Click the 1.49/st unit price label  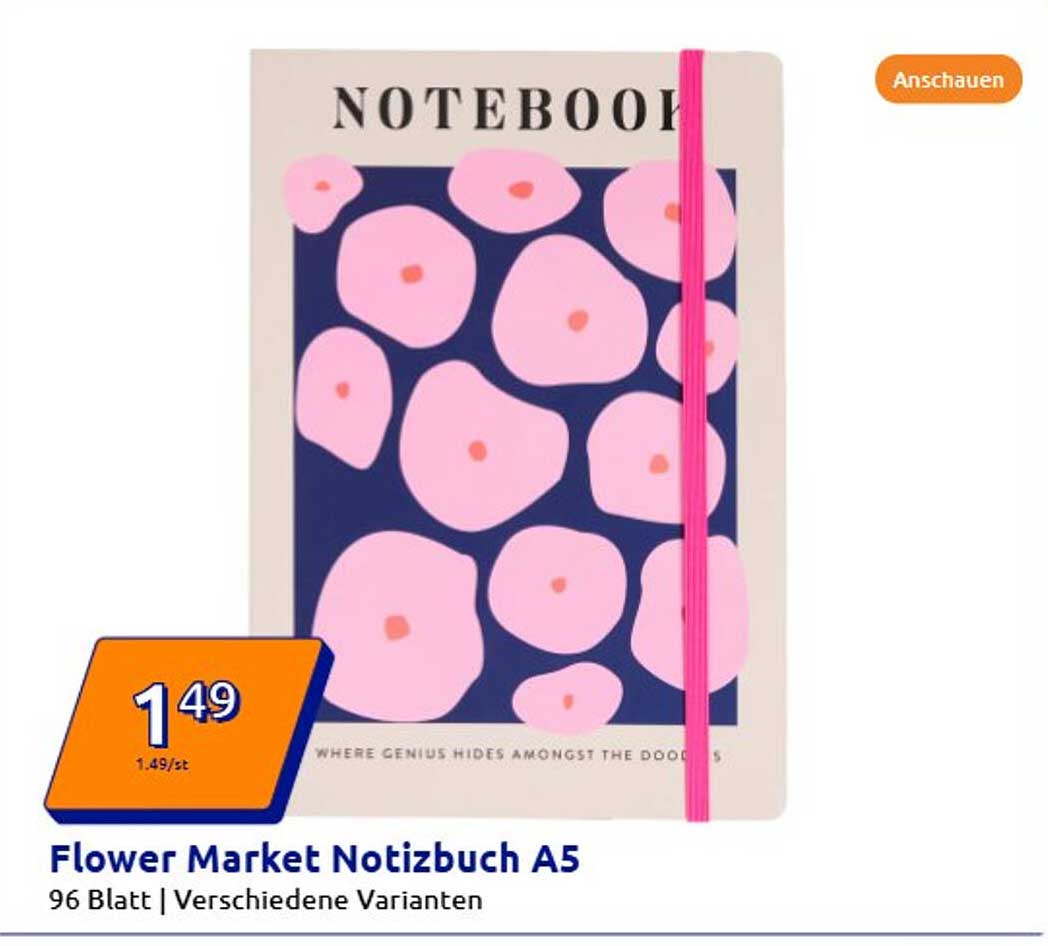point(162,764)
